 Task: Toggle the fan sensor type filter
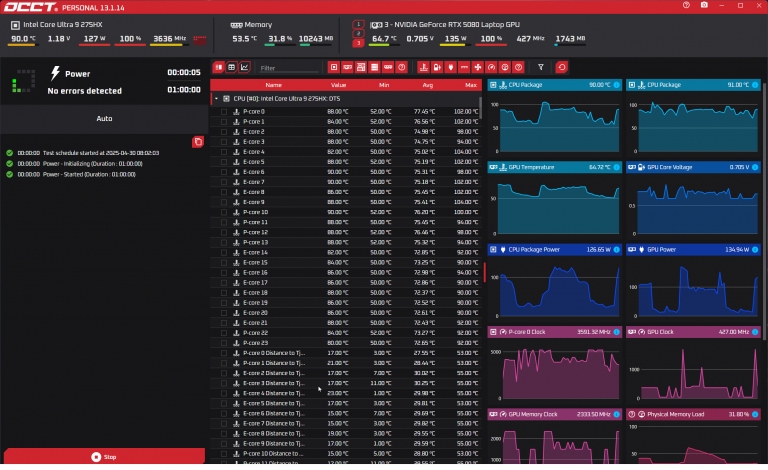point(478,67)
